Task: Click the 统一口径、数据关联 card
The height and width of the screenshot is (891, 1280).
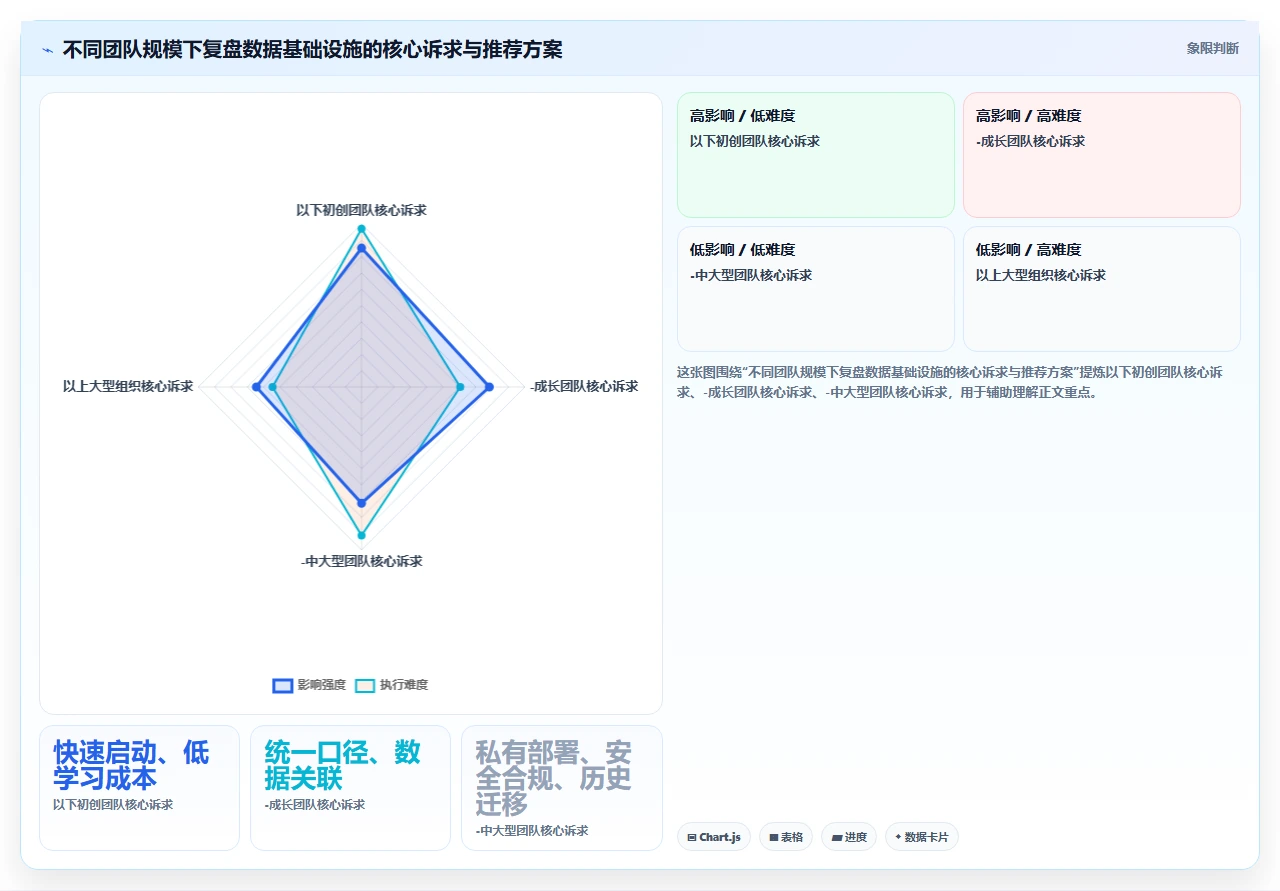Action: [350, 788]
